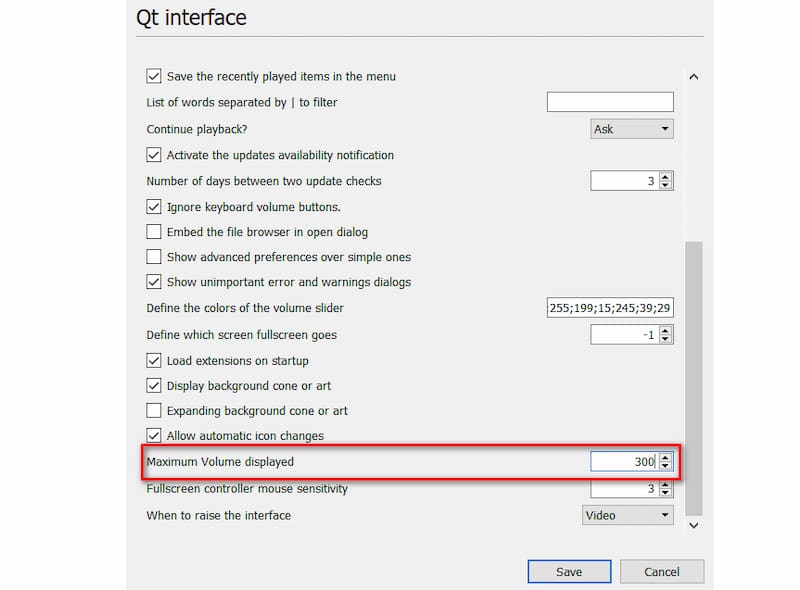Enable Show advanced preferences over simple ones
800x590 pixels.
tap(154, 257)
